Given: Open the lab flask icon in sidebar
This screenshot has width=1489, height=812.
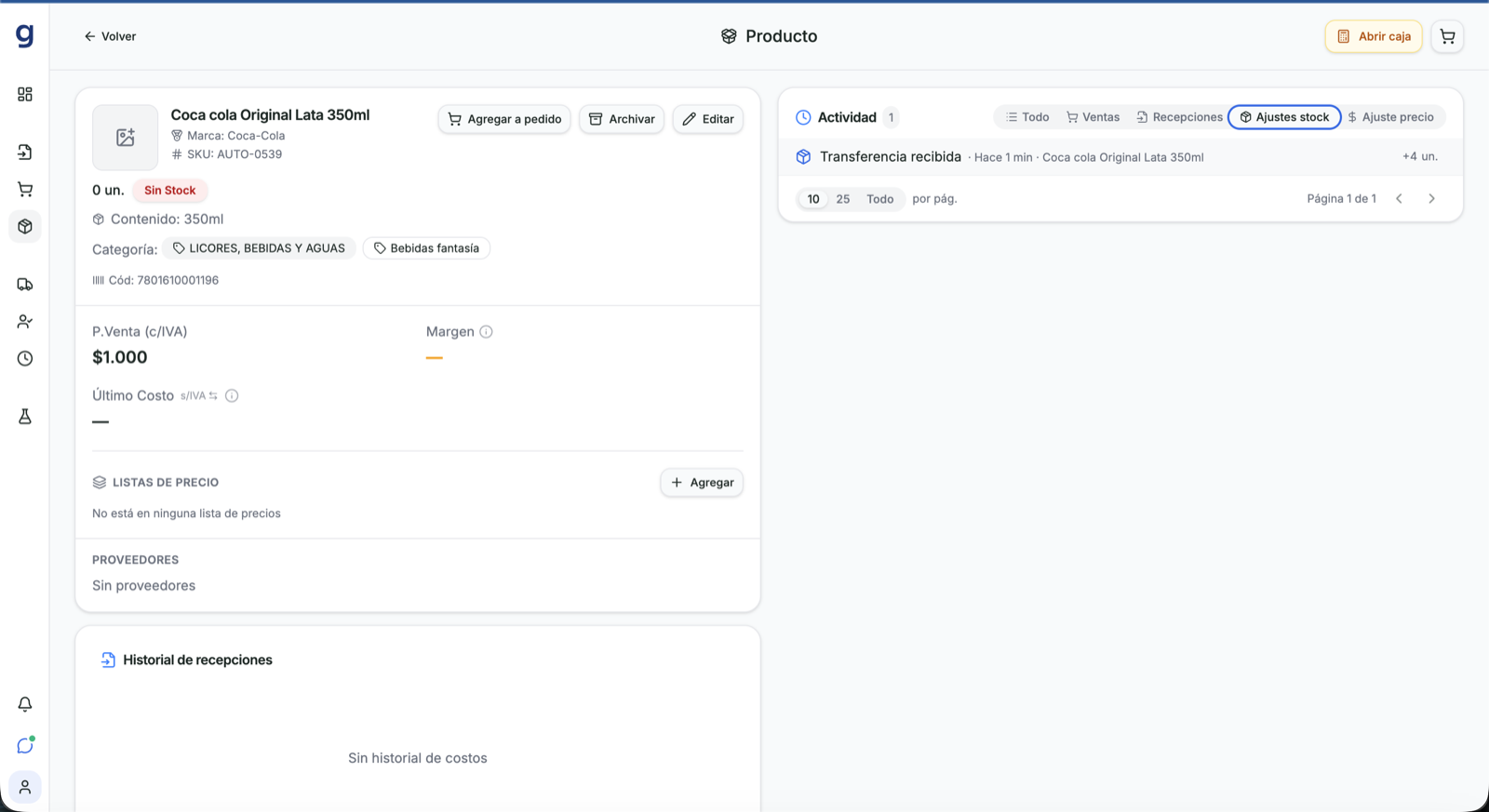Looking at the screenshot, I should [25, 417].
